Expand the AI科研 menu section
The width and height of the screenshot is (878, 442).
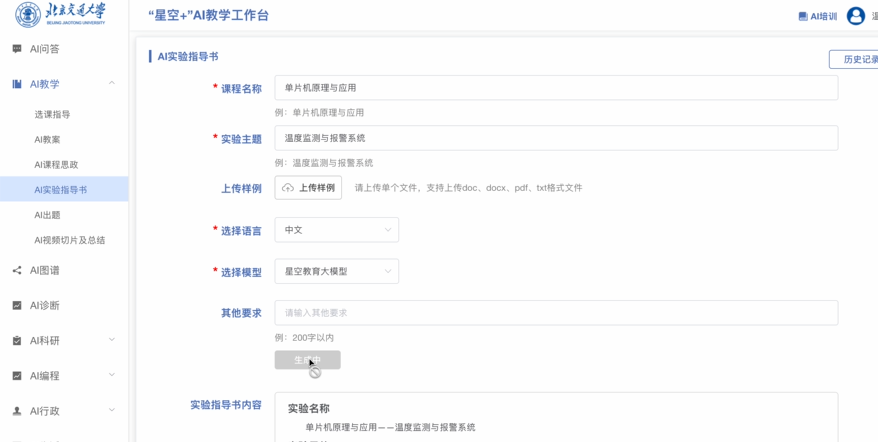(112, 340)
